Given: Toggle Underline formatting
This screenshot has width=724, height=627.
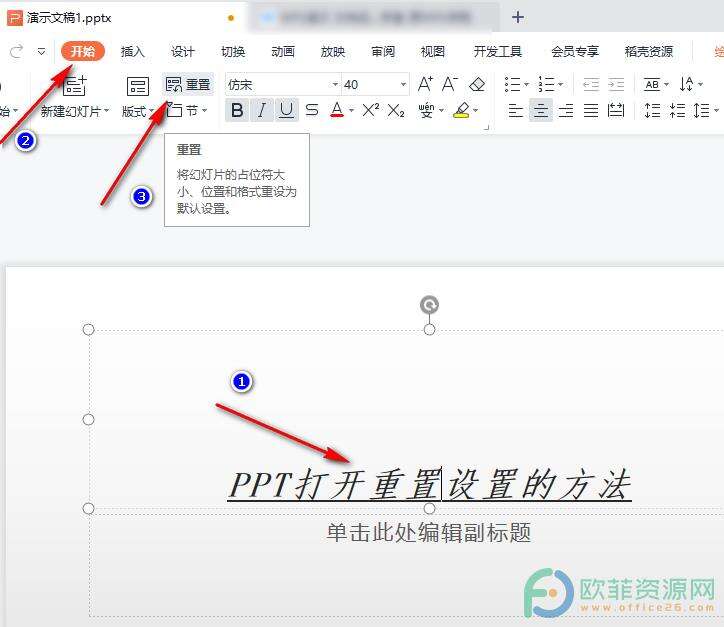Looking at the screenshot, I should click(286, 110).
